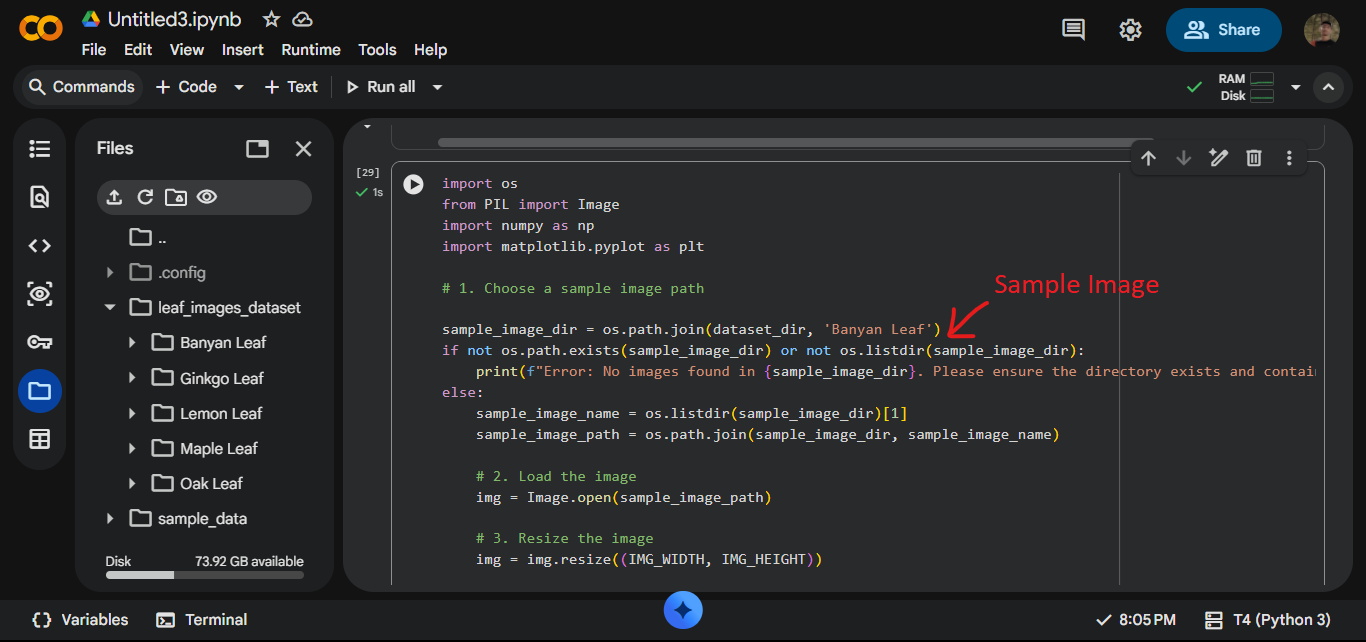Move the cell up with the arrow icon
Image resolution: width=1366 pixels, height=642 pixels.
click(x=1148, y=158)
